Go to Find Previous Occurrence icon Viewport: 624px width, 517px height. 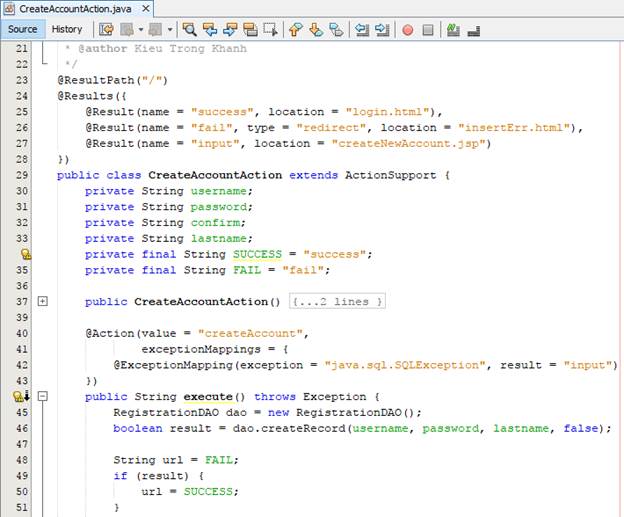[210, 29]
